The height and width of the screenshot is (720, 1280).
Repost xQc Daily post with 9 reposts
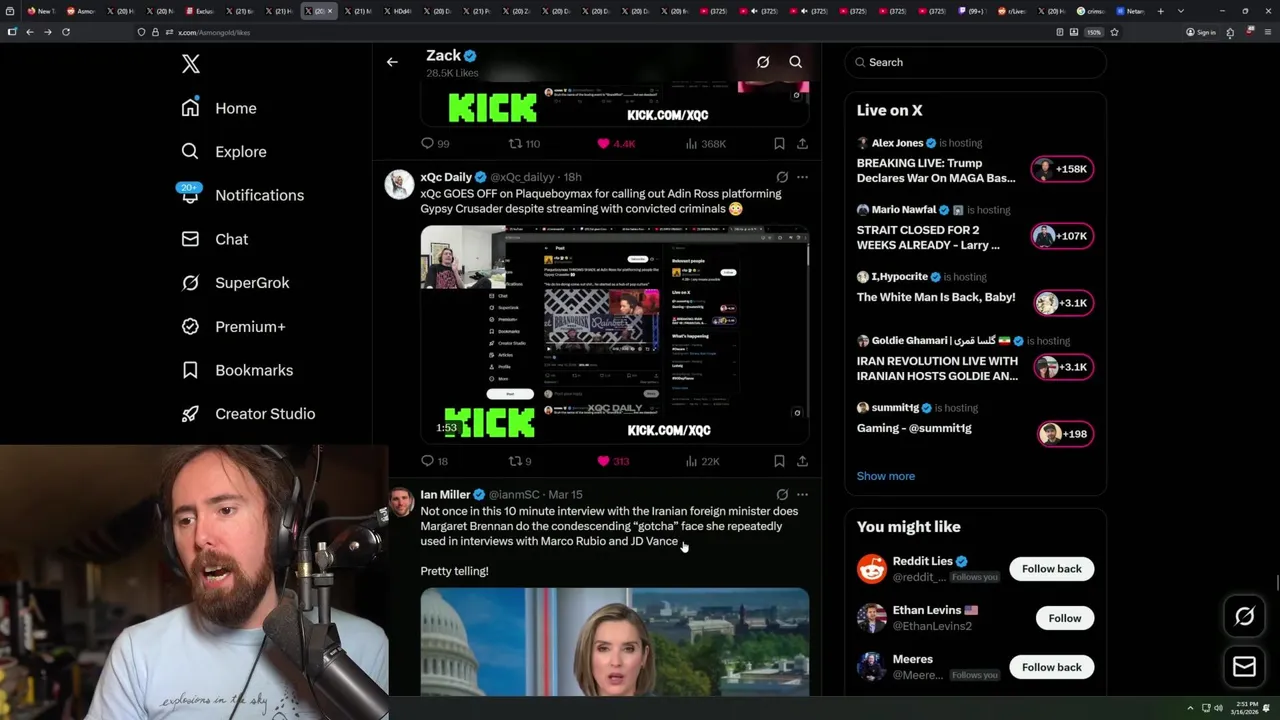(x=520, y=461)
